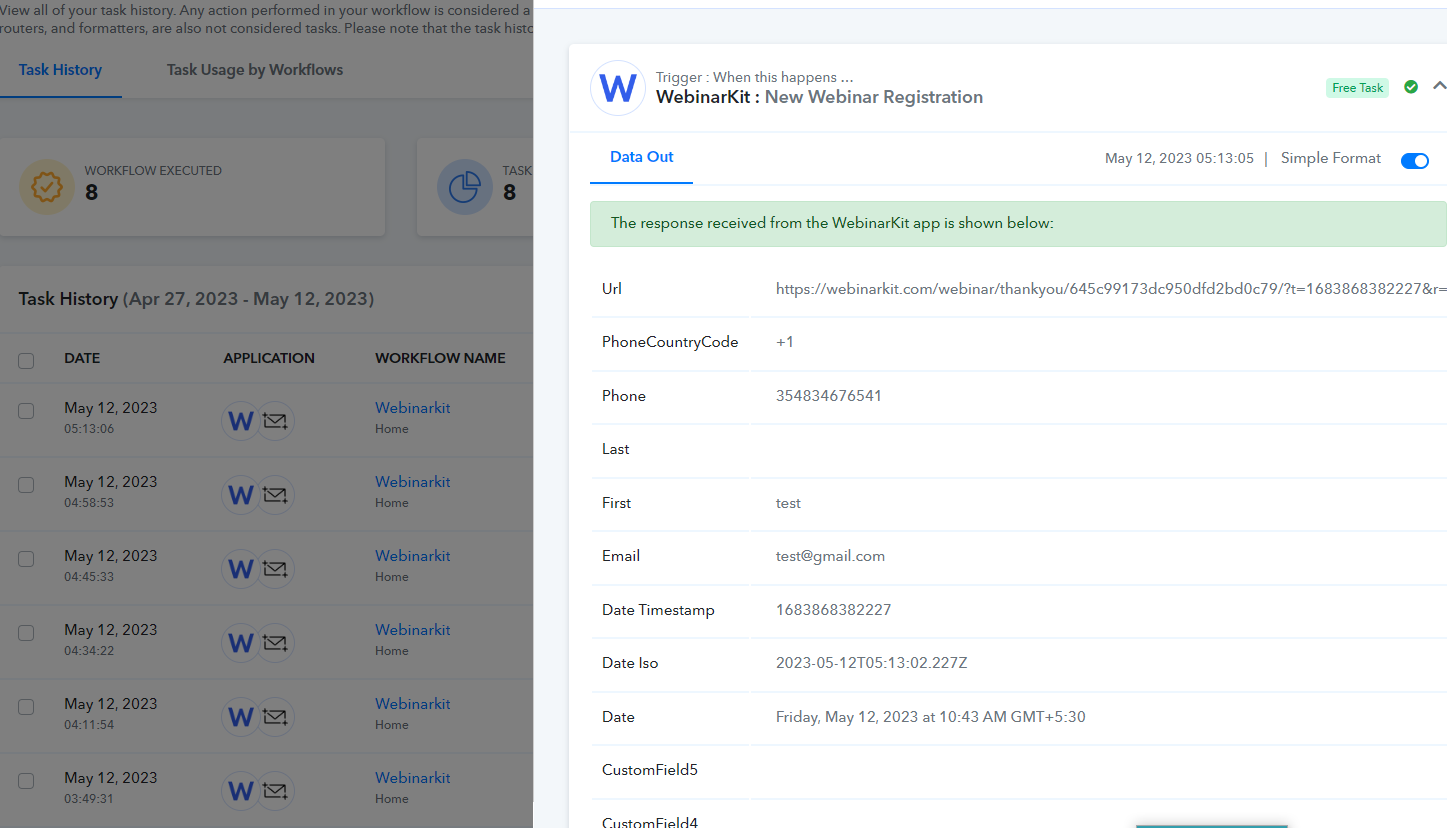Screen dimensions: 1447x828
Task: Click email app icon in 04:11:54 row
Action: click(x=275, y=717)
